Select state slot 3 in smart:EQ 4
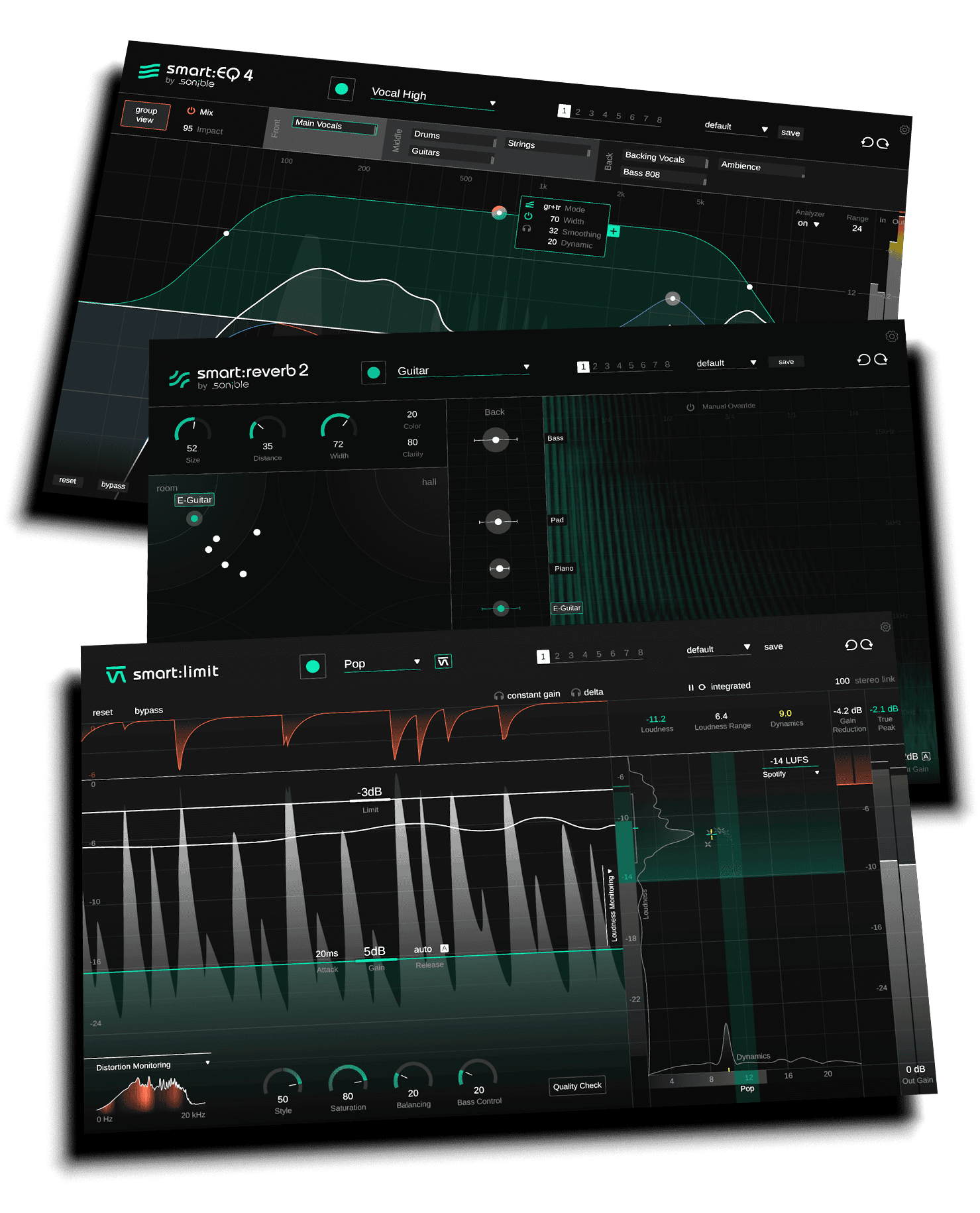Image resolution: width=980 pixels, height=1213 pixels. click(x=591, y=113)
